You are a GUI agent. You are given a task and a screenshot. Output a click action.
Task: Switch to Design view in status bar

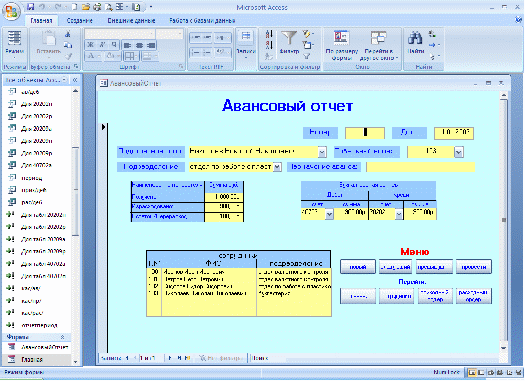click(x=518, y=372)
